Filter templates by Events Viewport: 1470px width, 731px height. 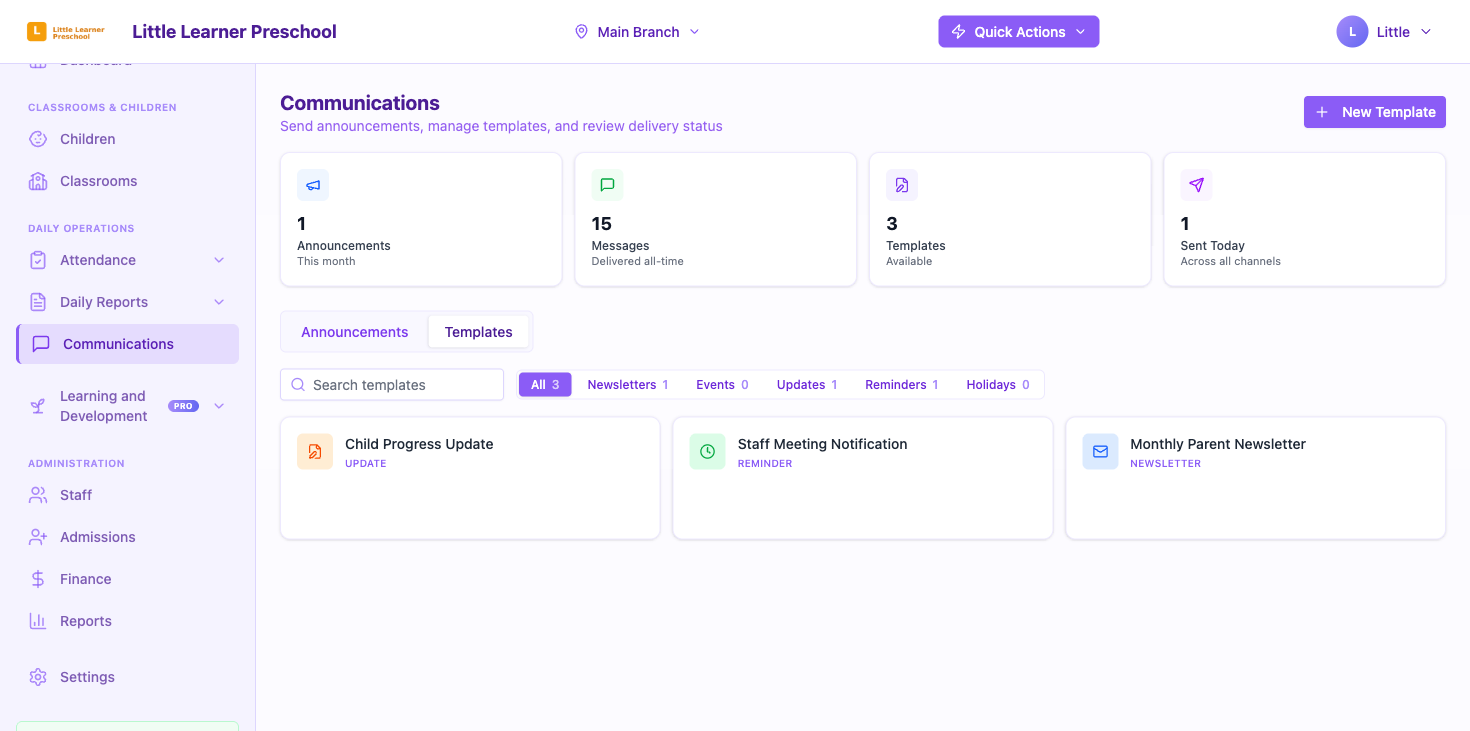coord(722,385)
